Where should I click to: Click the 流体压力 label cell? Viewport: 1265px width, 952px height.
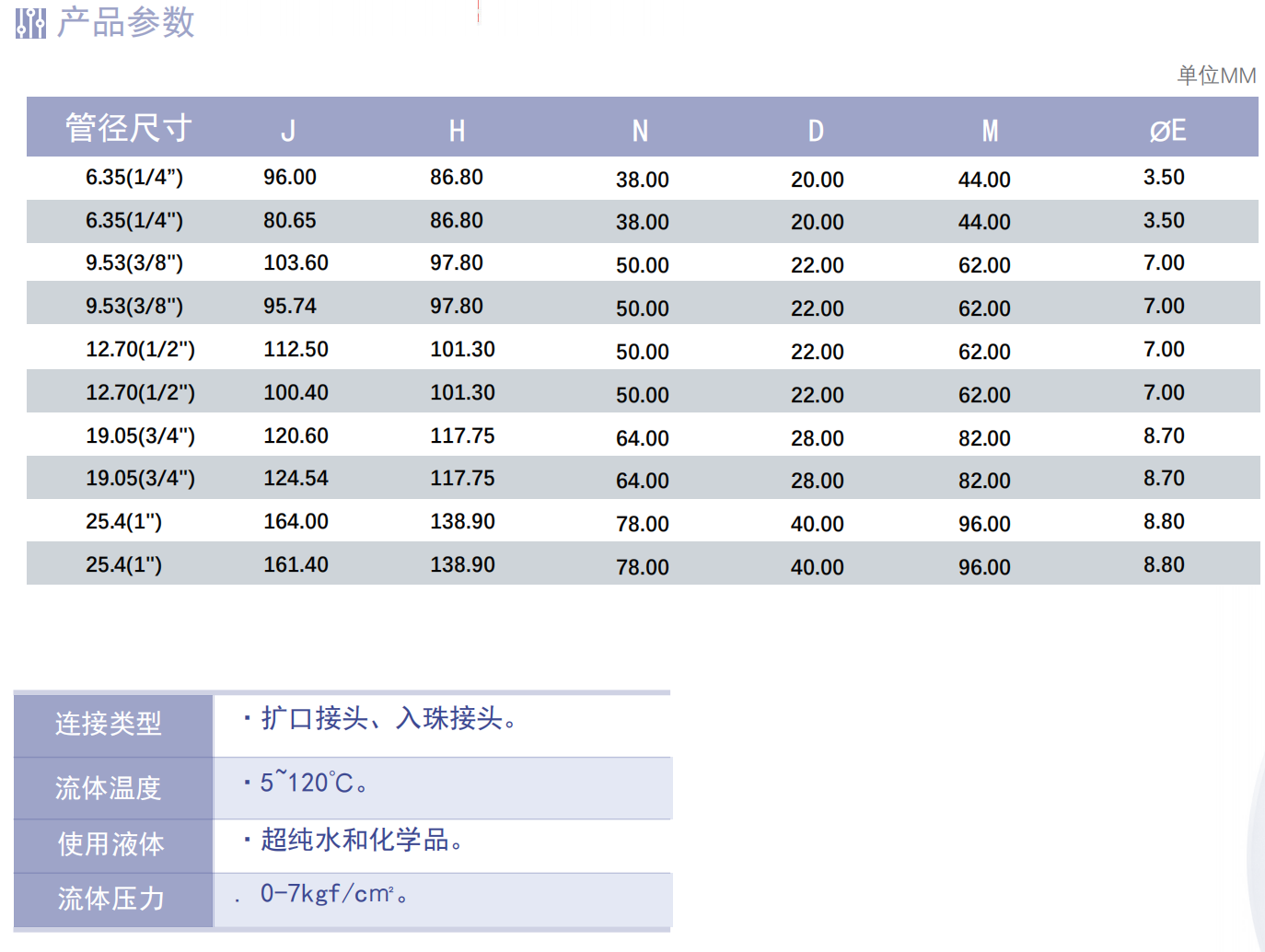coord(113,900)
